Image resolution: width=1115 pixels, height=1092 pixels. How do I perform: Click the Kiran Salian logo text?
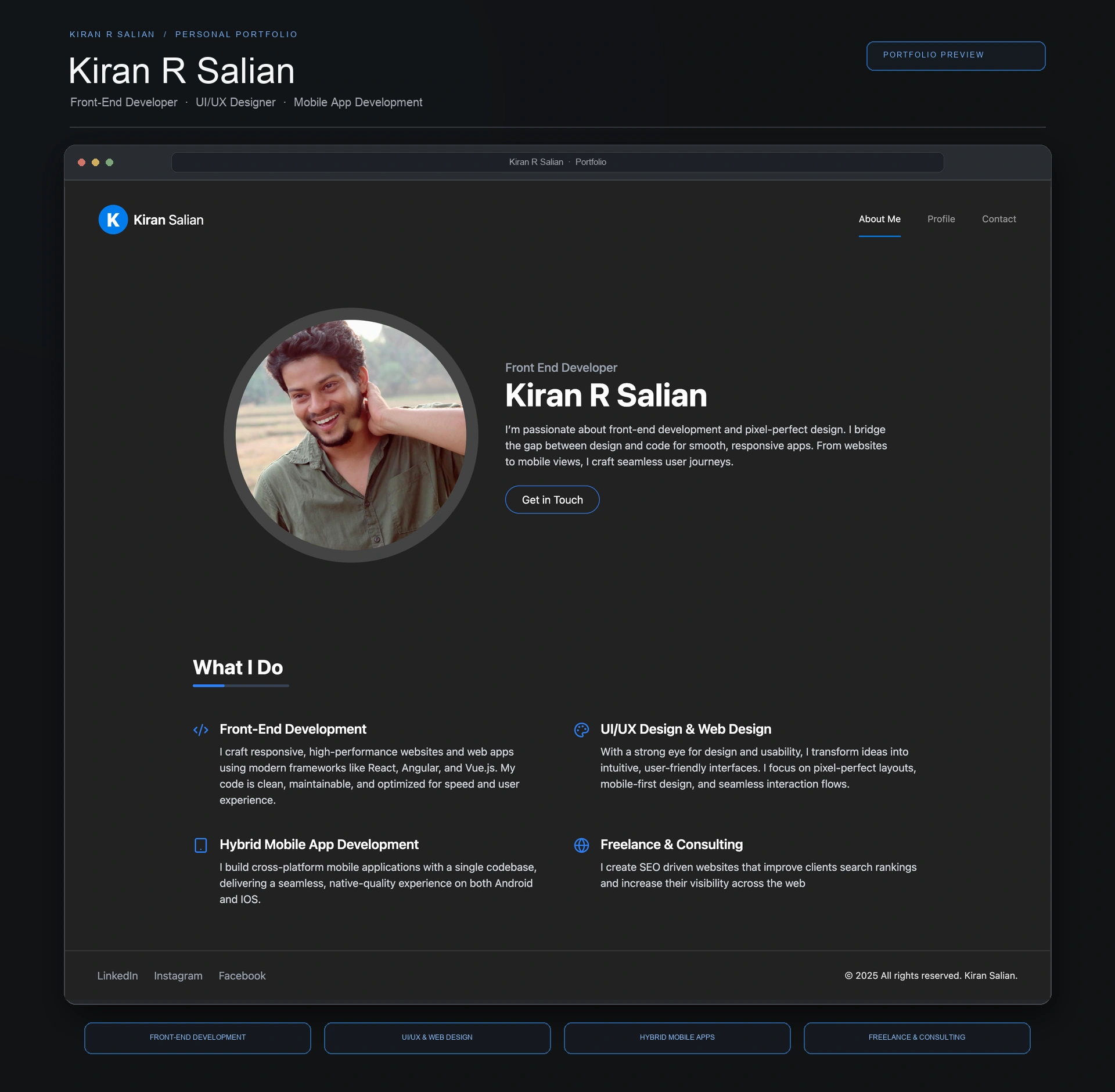(168, 220)
